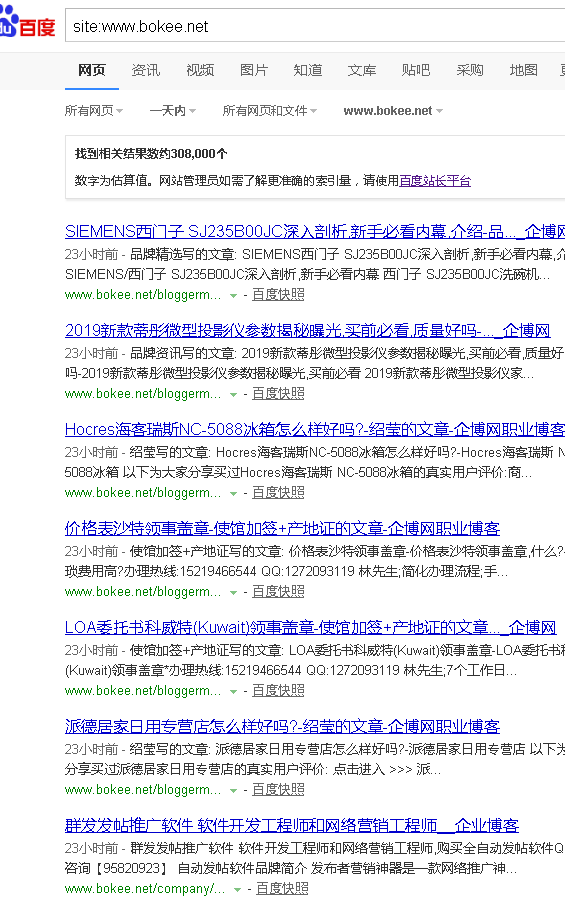Click the snippet 分享买过派德居家日用专营店的真实用户评价
Viewport: 565px width, 902px height.
coord(195,769)
